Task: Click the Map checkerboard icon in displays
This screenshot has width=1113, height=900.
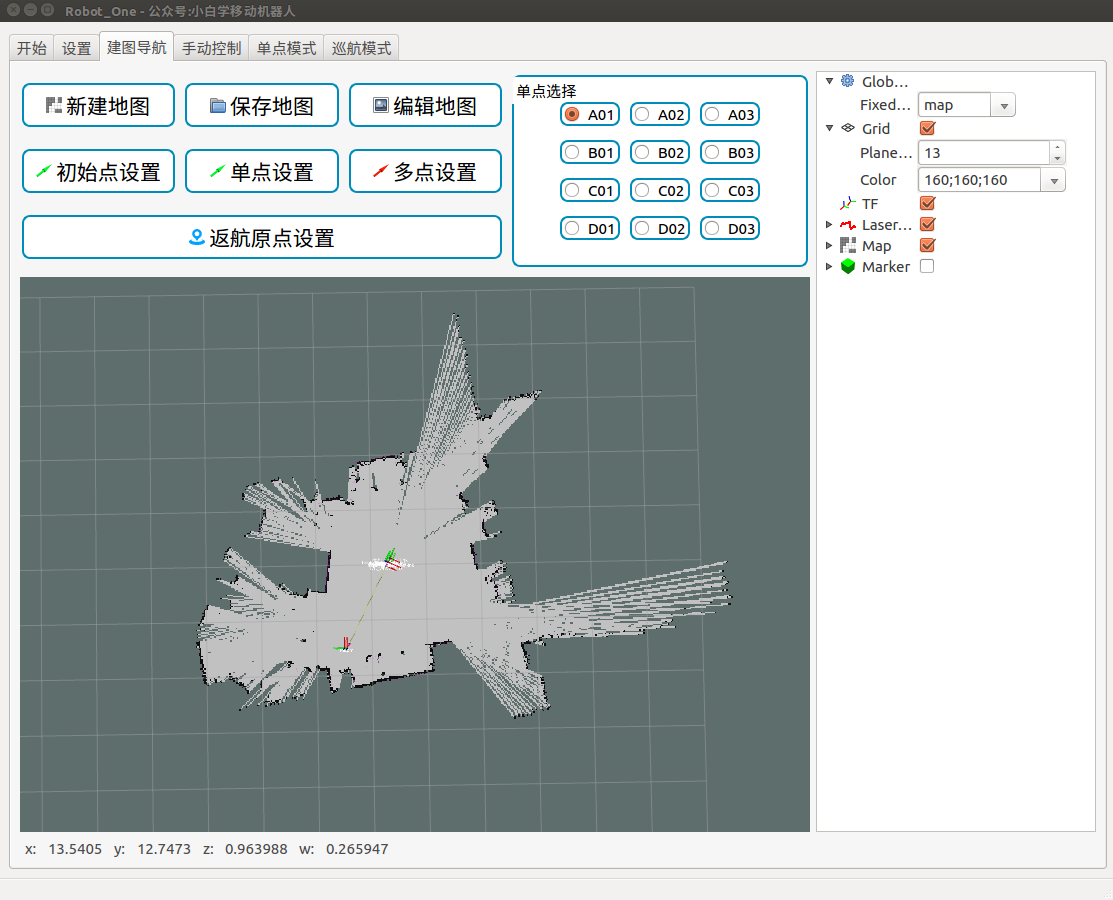Action: 848,246
